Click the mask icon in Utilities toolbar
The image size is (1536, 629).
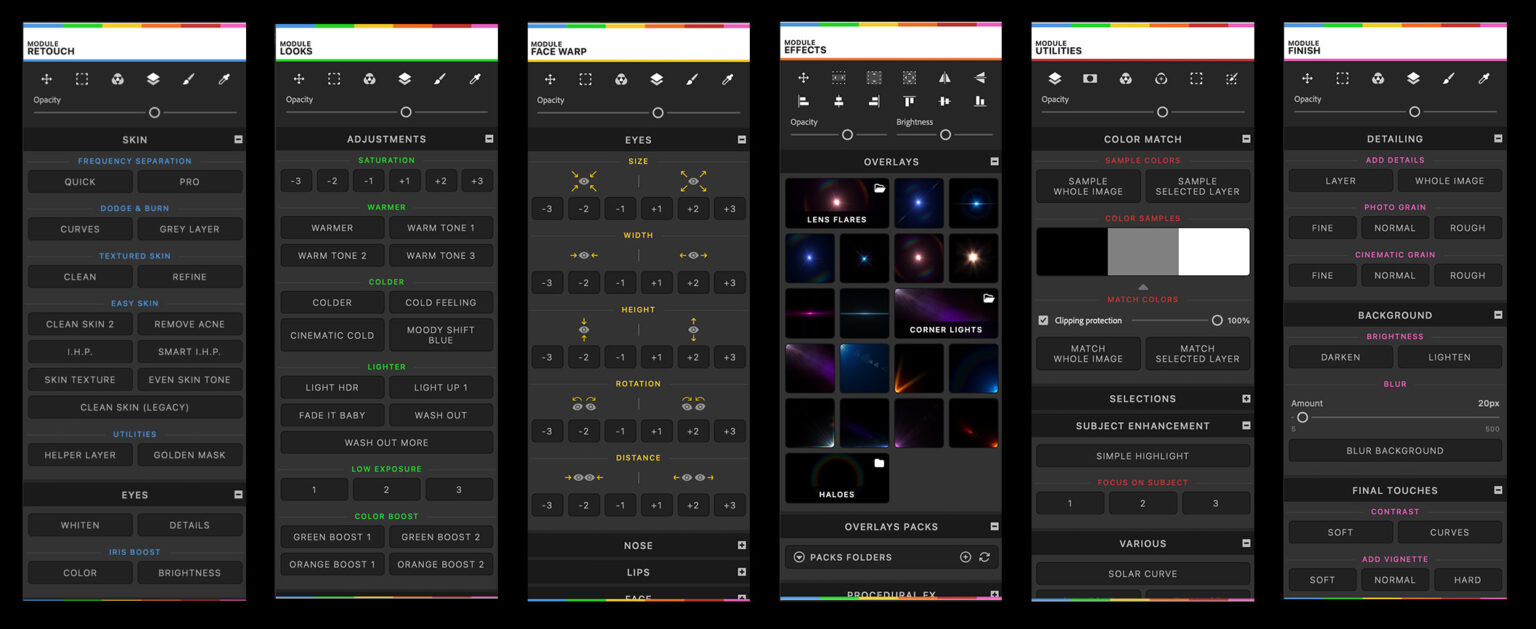click(1090, 79)
